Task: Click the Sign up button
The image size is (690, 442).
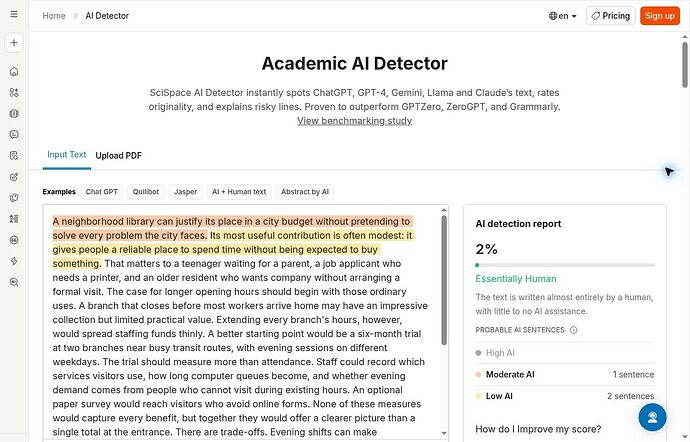Action: tap(660, 16)
